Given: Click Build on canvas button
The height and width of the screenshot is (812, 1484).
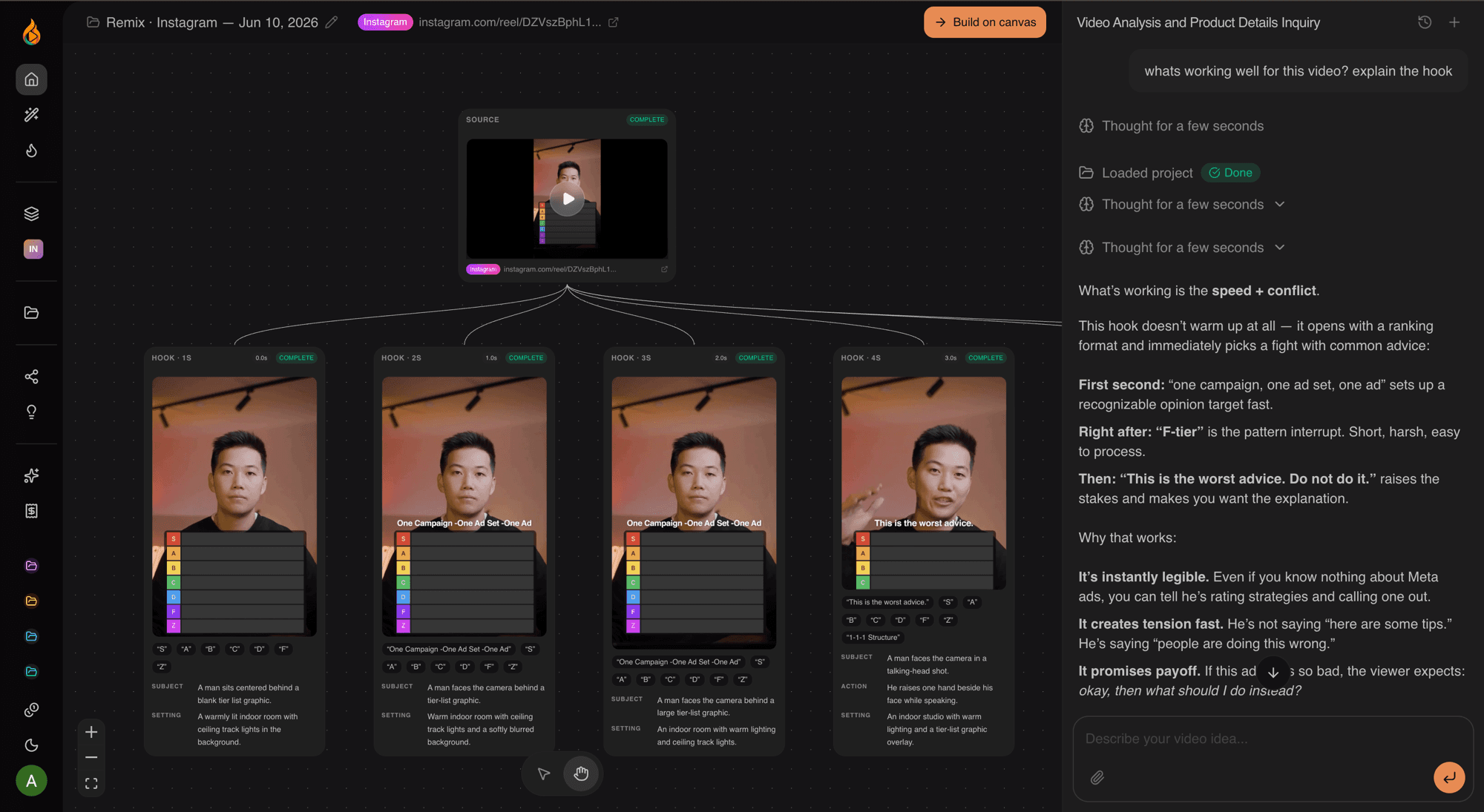Looking at the screenshot, I should (985, 22).
